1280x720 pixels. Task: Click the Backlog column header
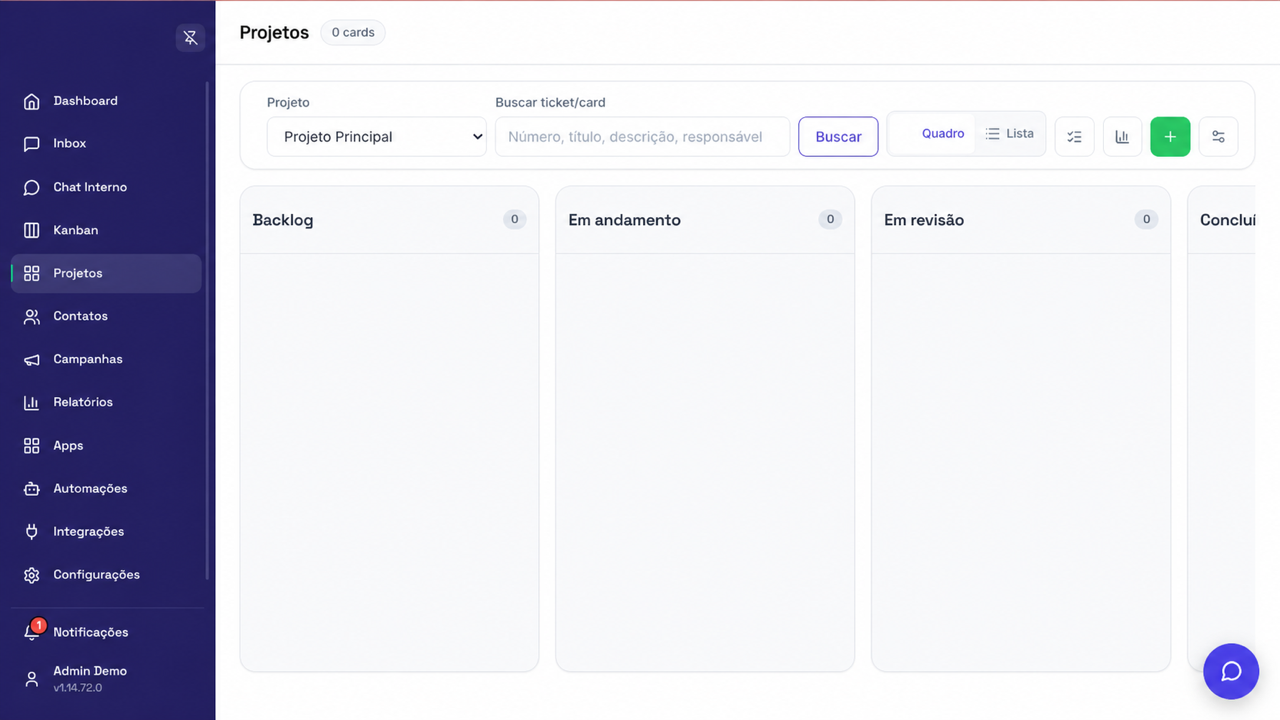[x=389, y=220]
